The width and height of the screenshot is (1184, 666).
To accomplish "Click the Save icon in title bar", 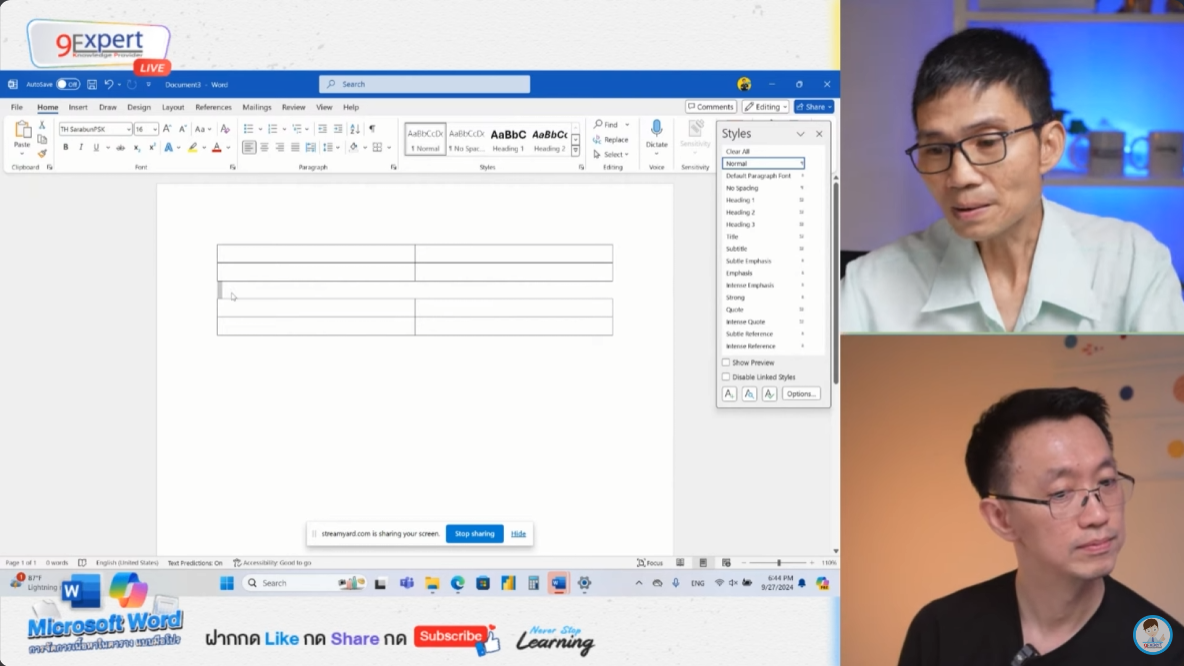I will [x=92, y=85].
